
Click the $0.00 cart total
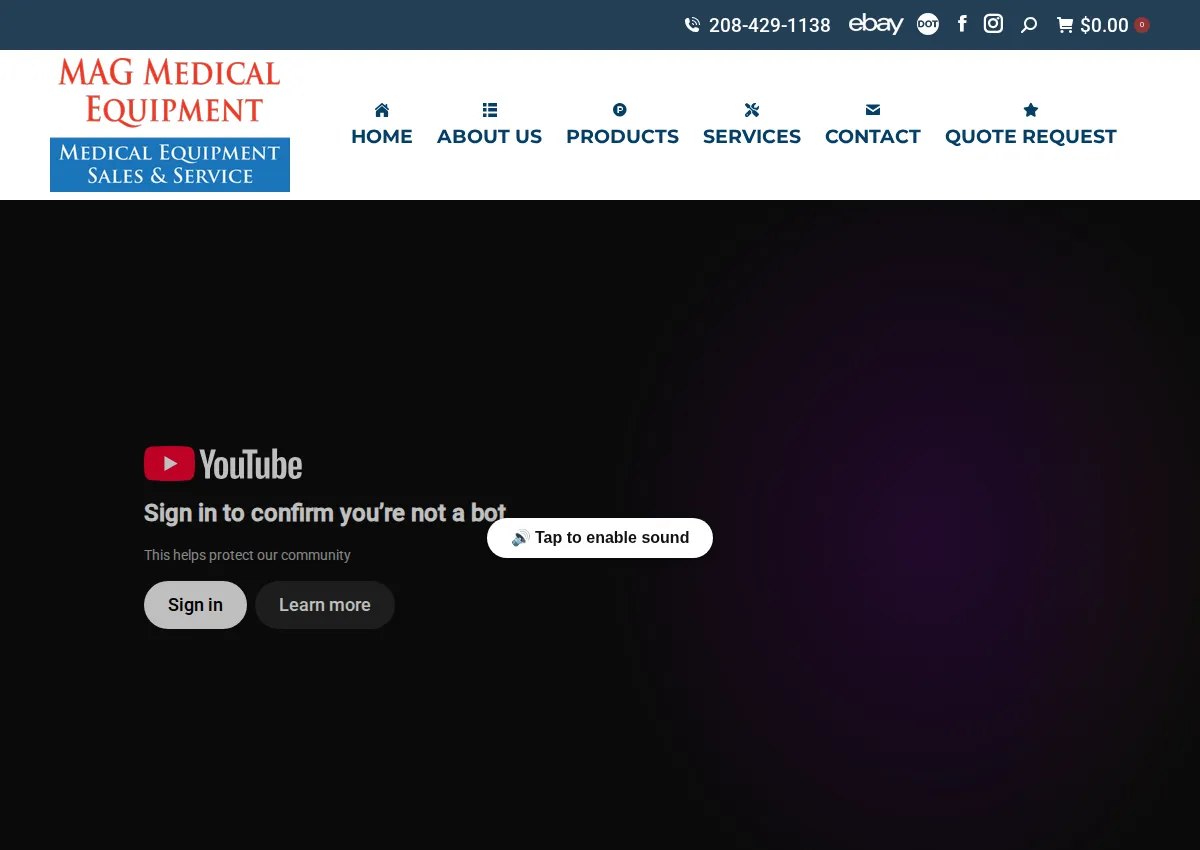tap(1105, 25)
